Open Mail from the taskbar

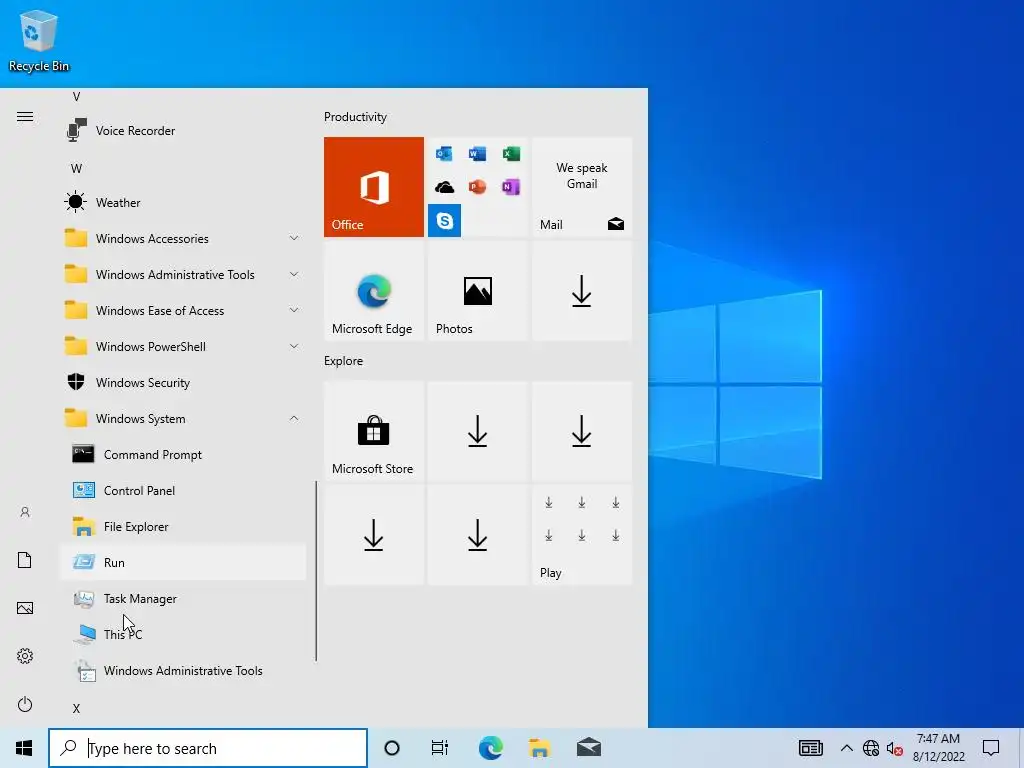tap(589, 748)
